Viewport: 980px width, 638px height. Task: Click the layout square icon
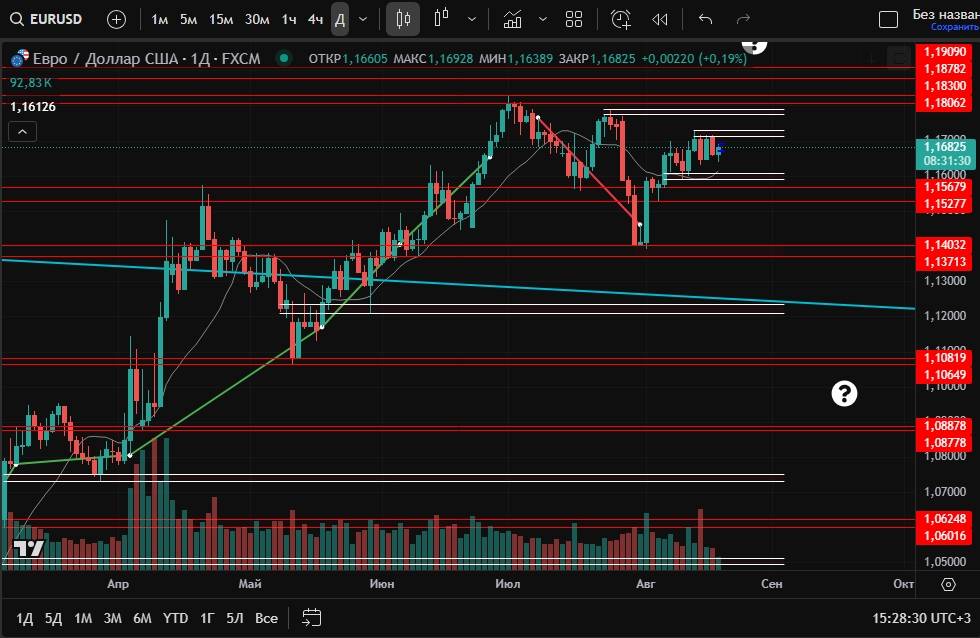(x=888, y=19)
